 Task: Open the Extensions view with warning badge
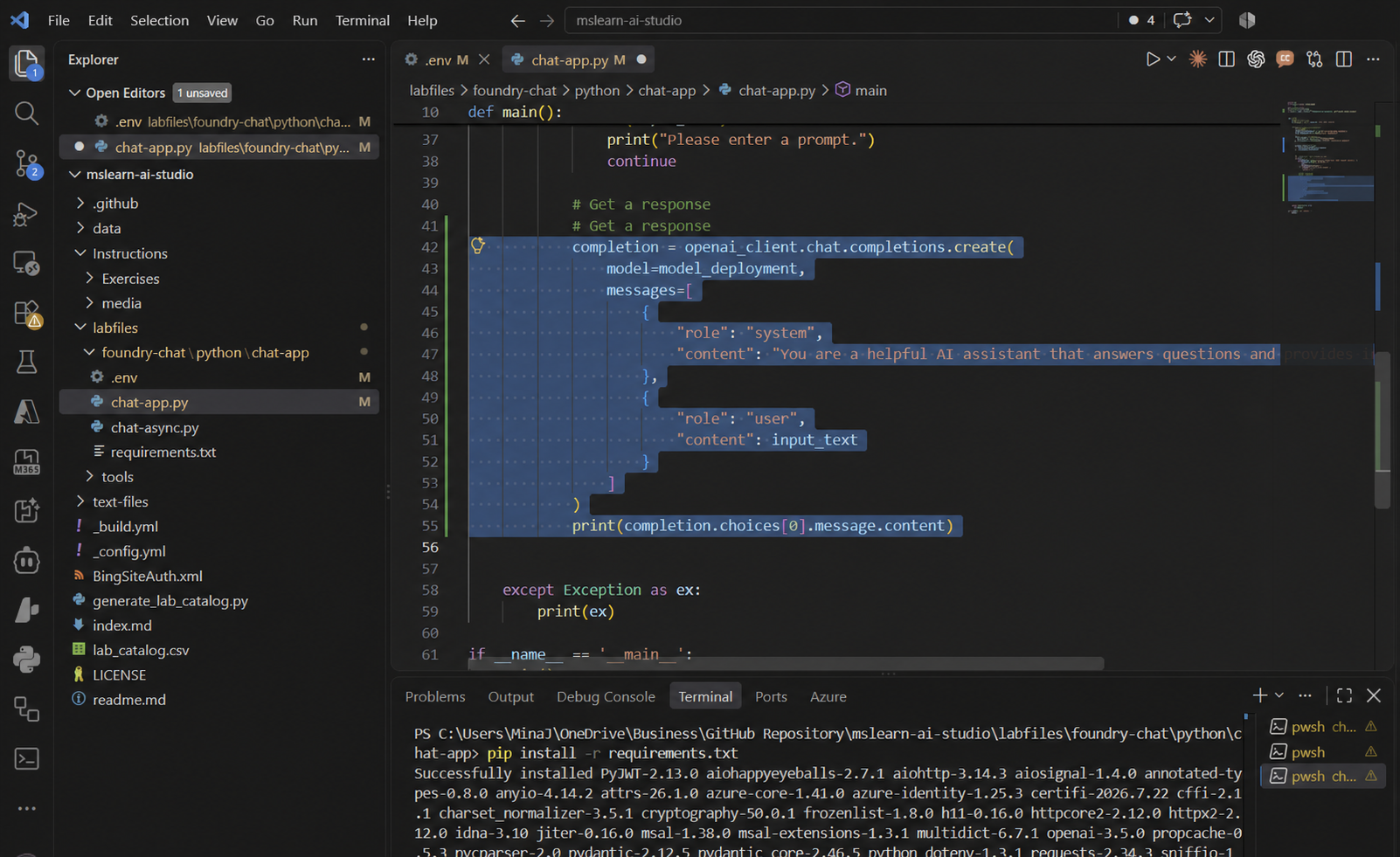[26, 314]
